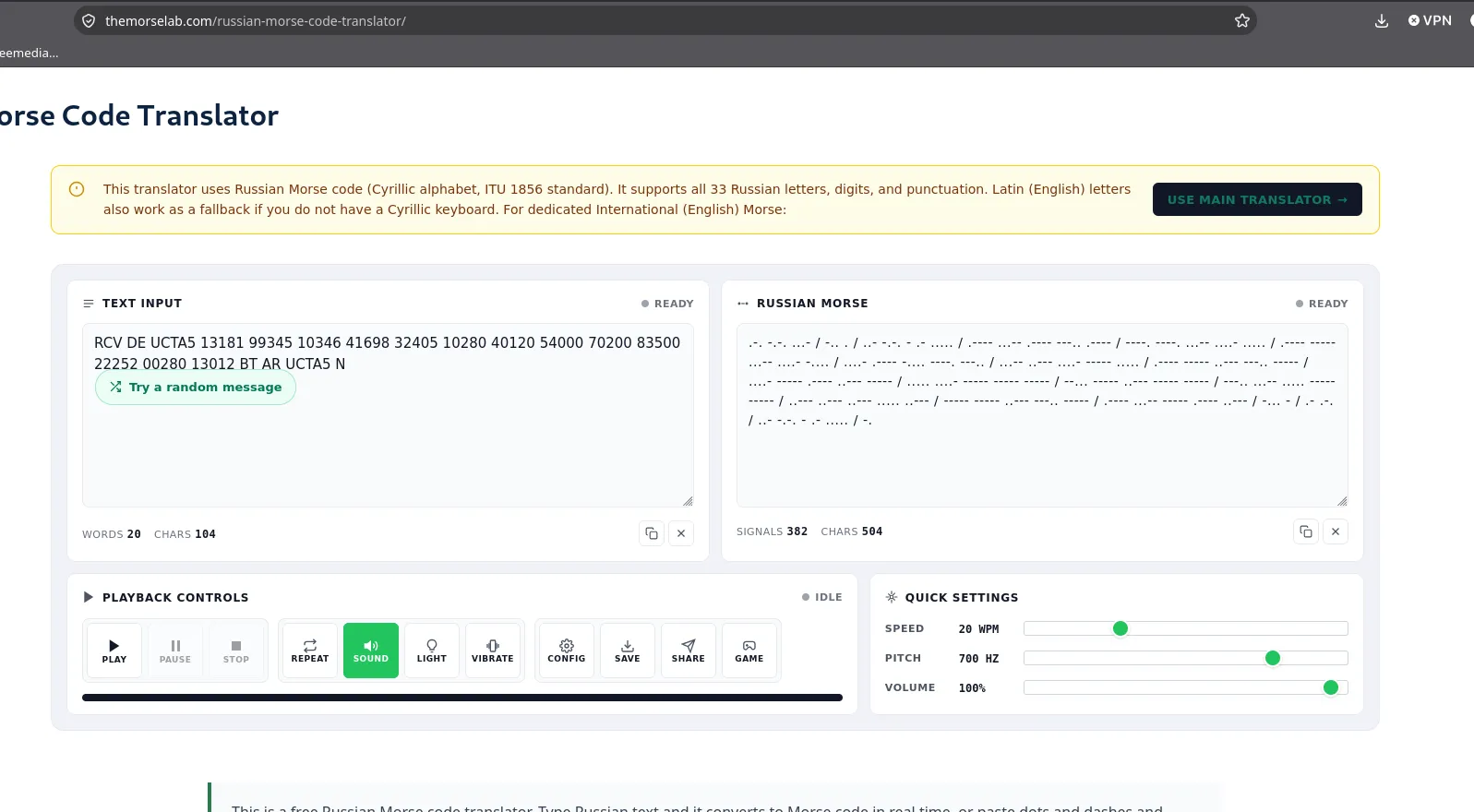Open the VPN indicator
The width and height of the screenshot is (1474, 812).
pos(1430,20)
